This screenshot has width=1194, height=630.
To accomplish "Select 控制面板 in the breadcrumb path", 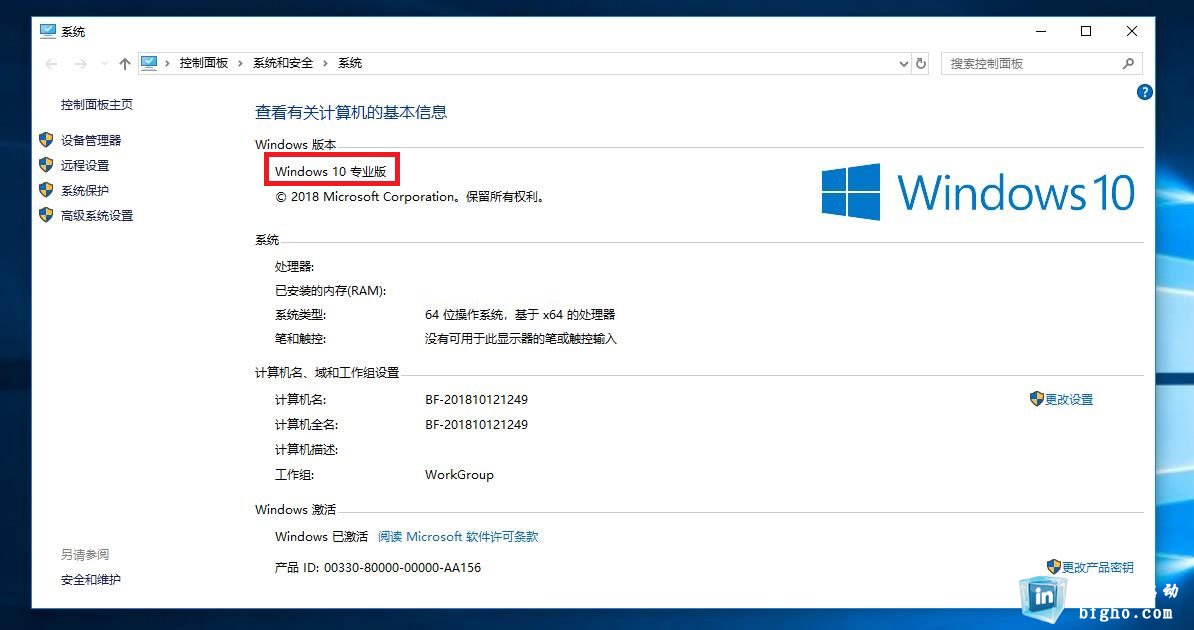I will (x=204, y=63).
